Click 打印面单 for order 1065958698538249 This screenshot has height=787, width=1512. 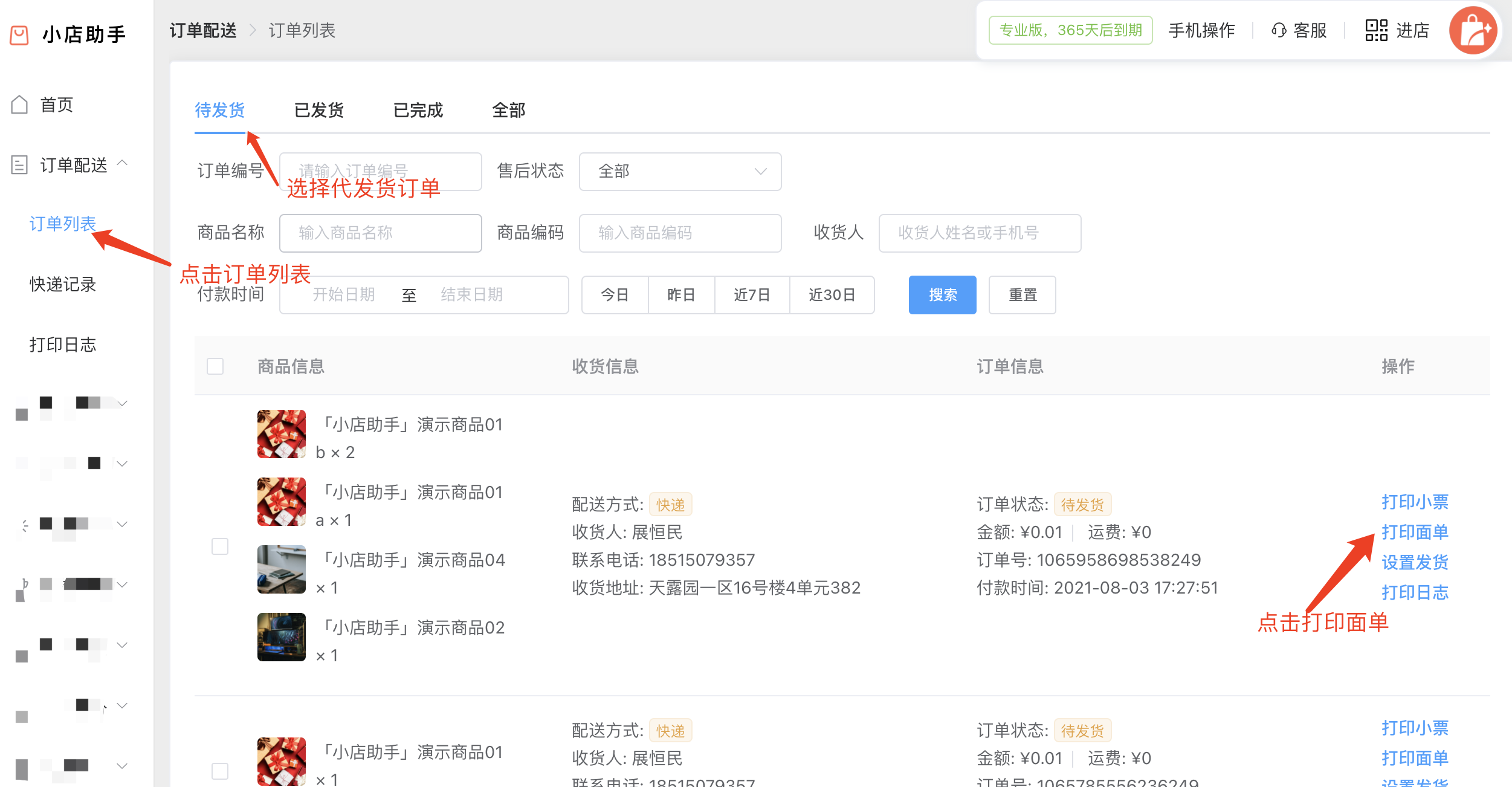coord(1415,533)
